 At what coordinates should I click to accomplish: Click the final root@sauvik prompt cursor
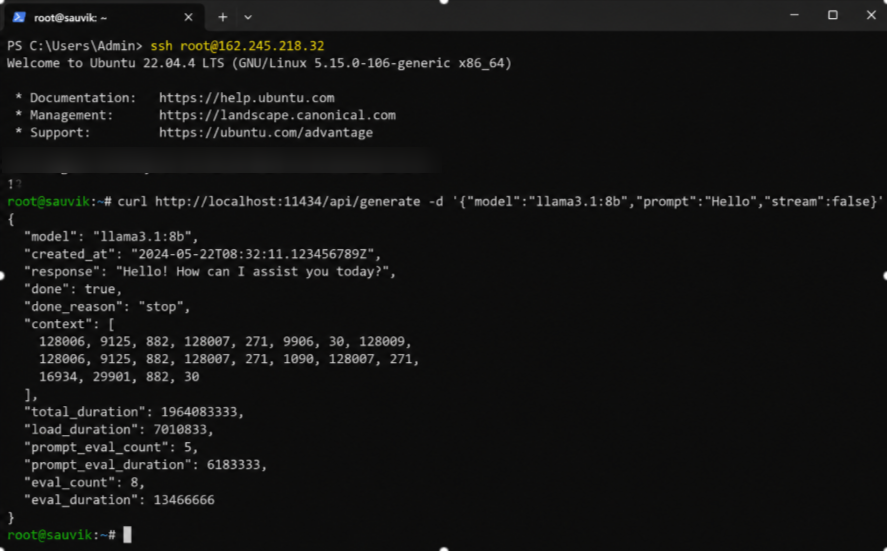click(x=127, y=535)
